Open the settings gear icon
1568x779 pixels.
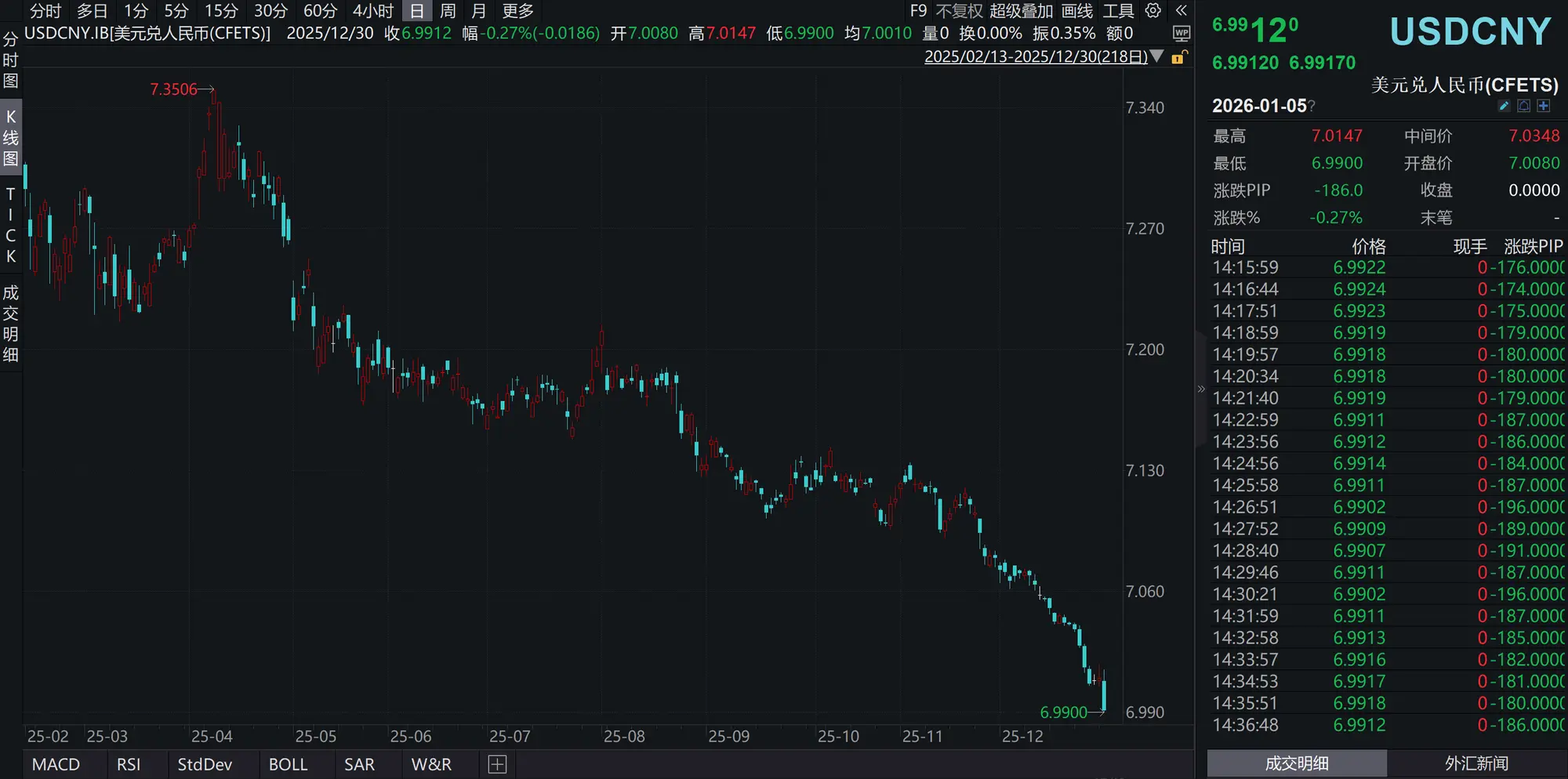1152,12
